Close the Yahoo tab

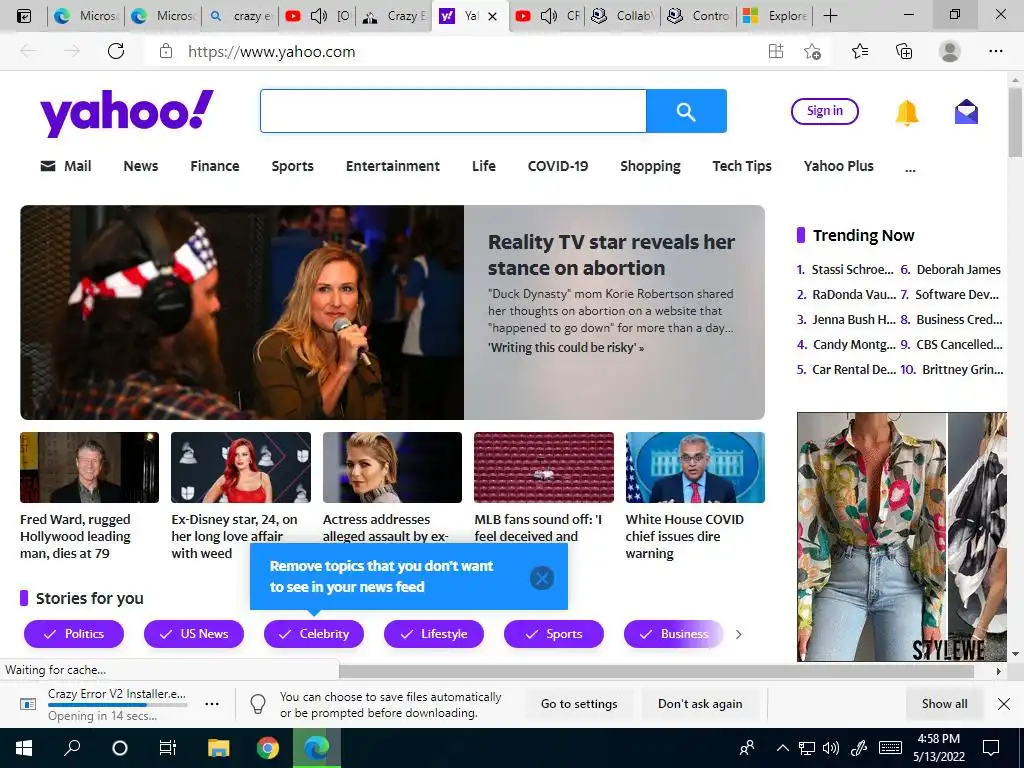click(492, 16)
